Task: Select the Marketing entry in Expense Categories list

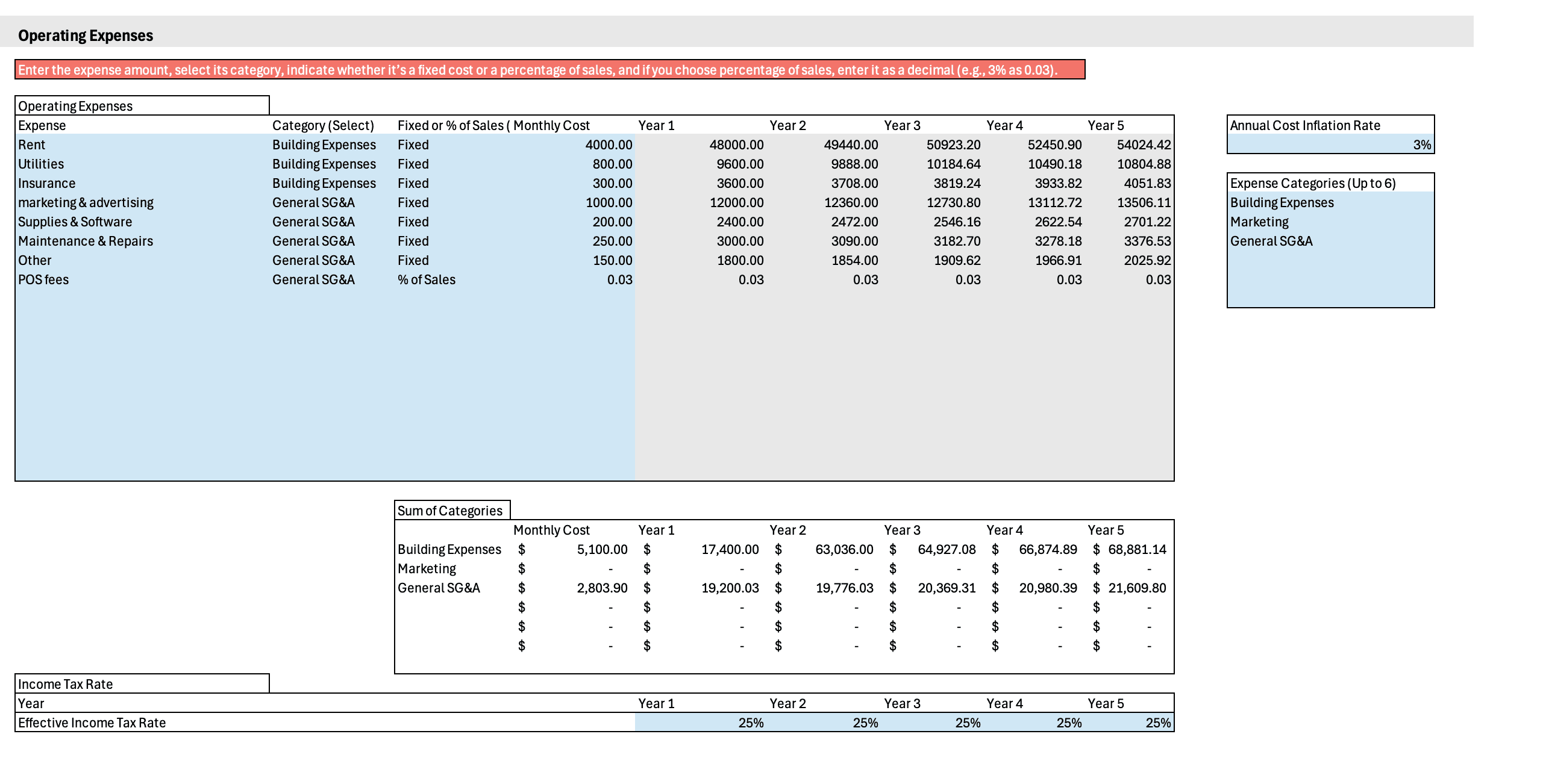Action: (x=1259, y=222)
